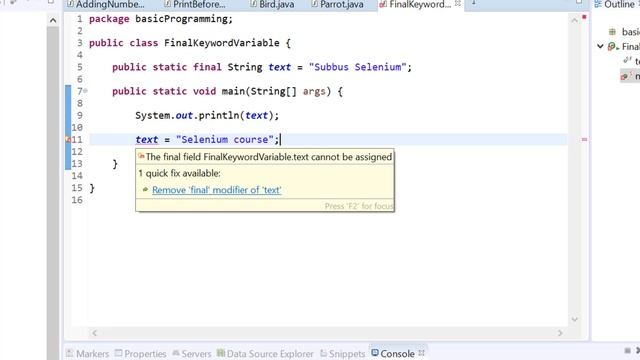Jump to error marker in overview ruler
The height and width of the screenshot is (360, 640).
tap(584, 140)
